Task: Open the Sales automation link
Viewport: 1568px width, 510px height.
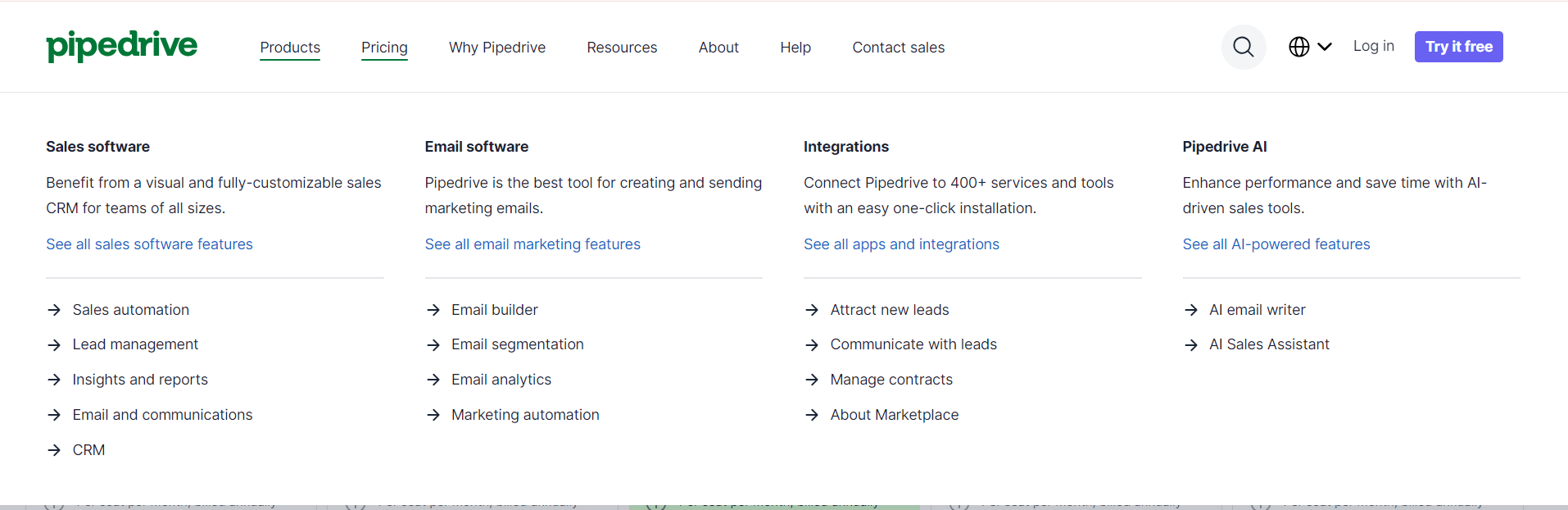Action: 131,310
